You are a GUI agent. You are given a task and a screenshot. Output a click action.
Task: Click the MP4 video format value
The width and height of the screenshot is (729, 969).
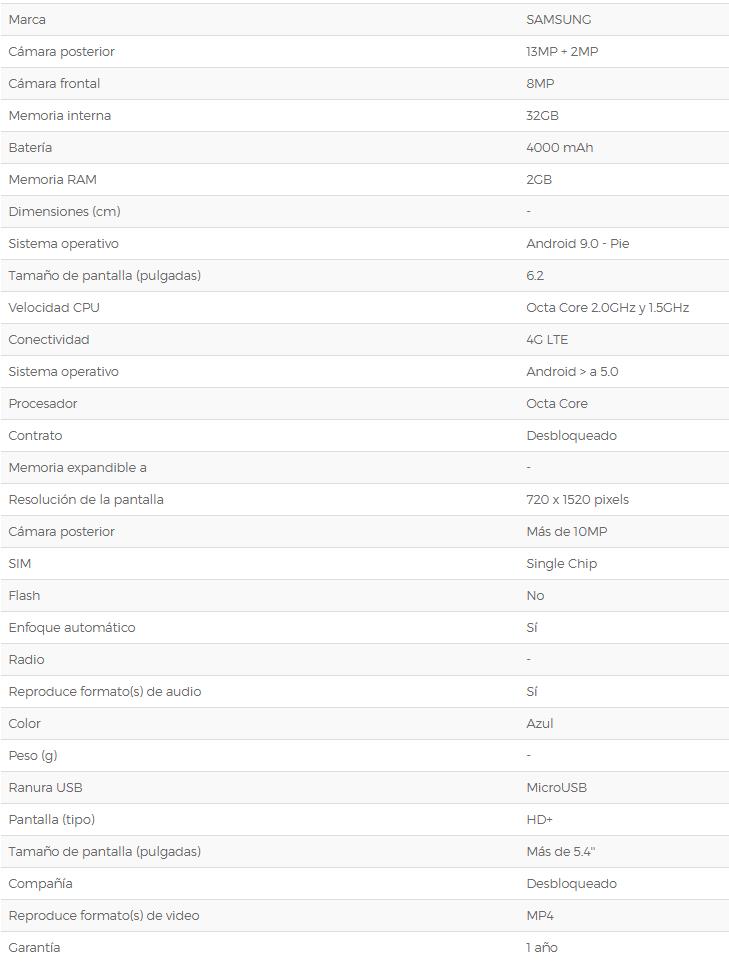(x=540, y=916)
